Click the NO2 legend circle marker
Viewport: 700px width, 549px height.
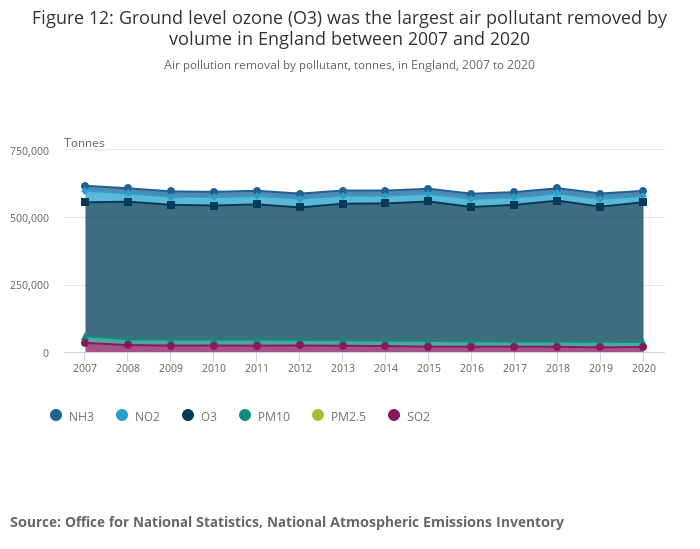point(122,416)
